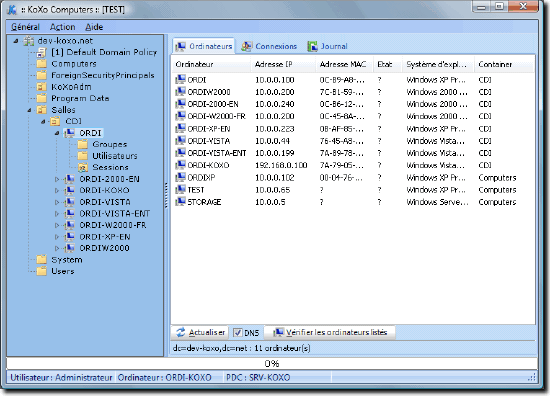Open the Aide menu
Image resolution: width=550 pixels, height=396 pixels.
[94, 27]
